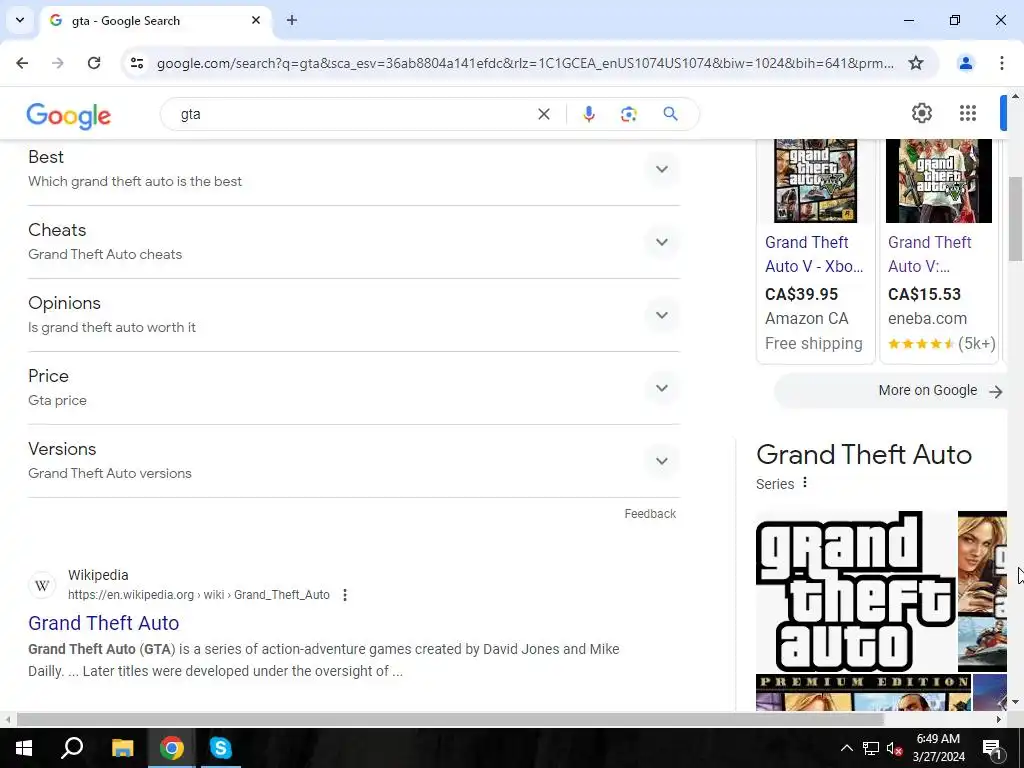Click the browser forward arrow
1024x768 pixels.
(x=58, y=63)
